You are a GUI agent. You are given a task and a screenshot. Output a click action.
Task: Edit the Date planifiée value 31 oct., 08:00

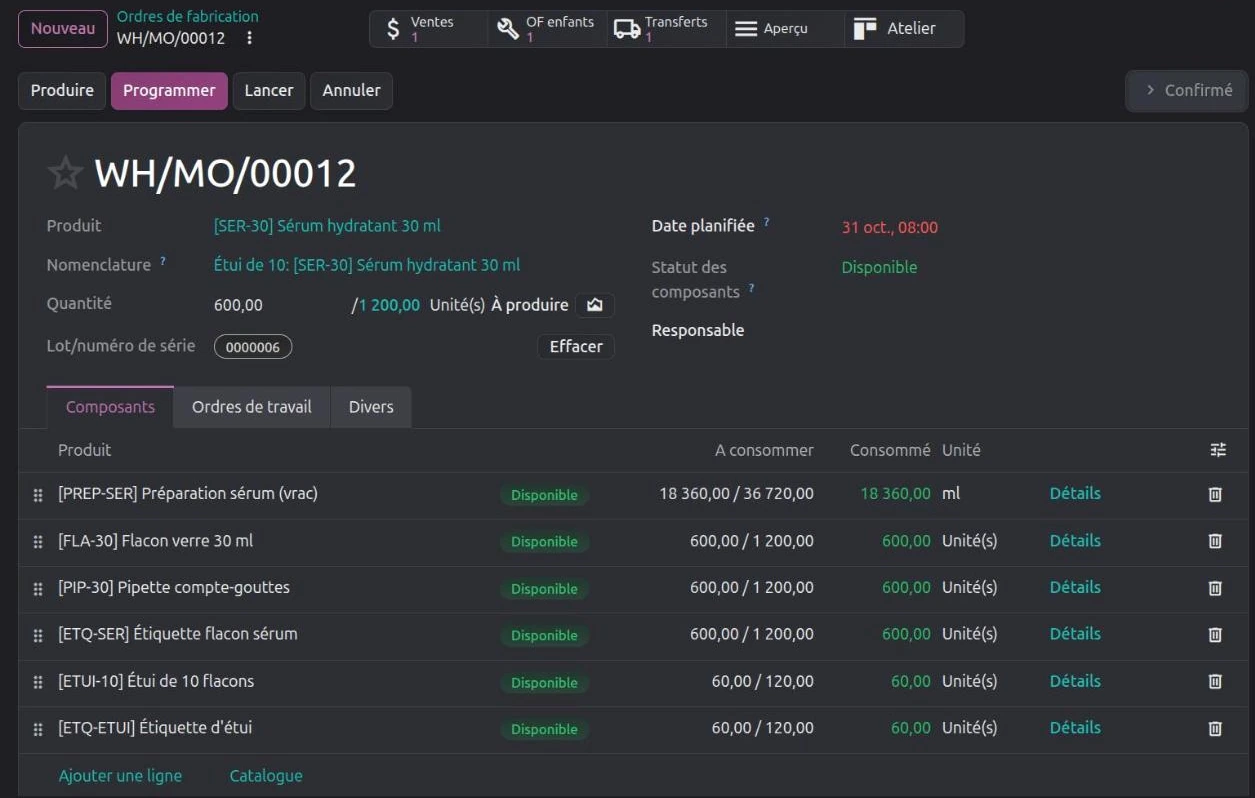[x=890, y=227]
